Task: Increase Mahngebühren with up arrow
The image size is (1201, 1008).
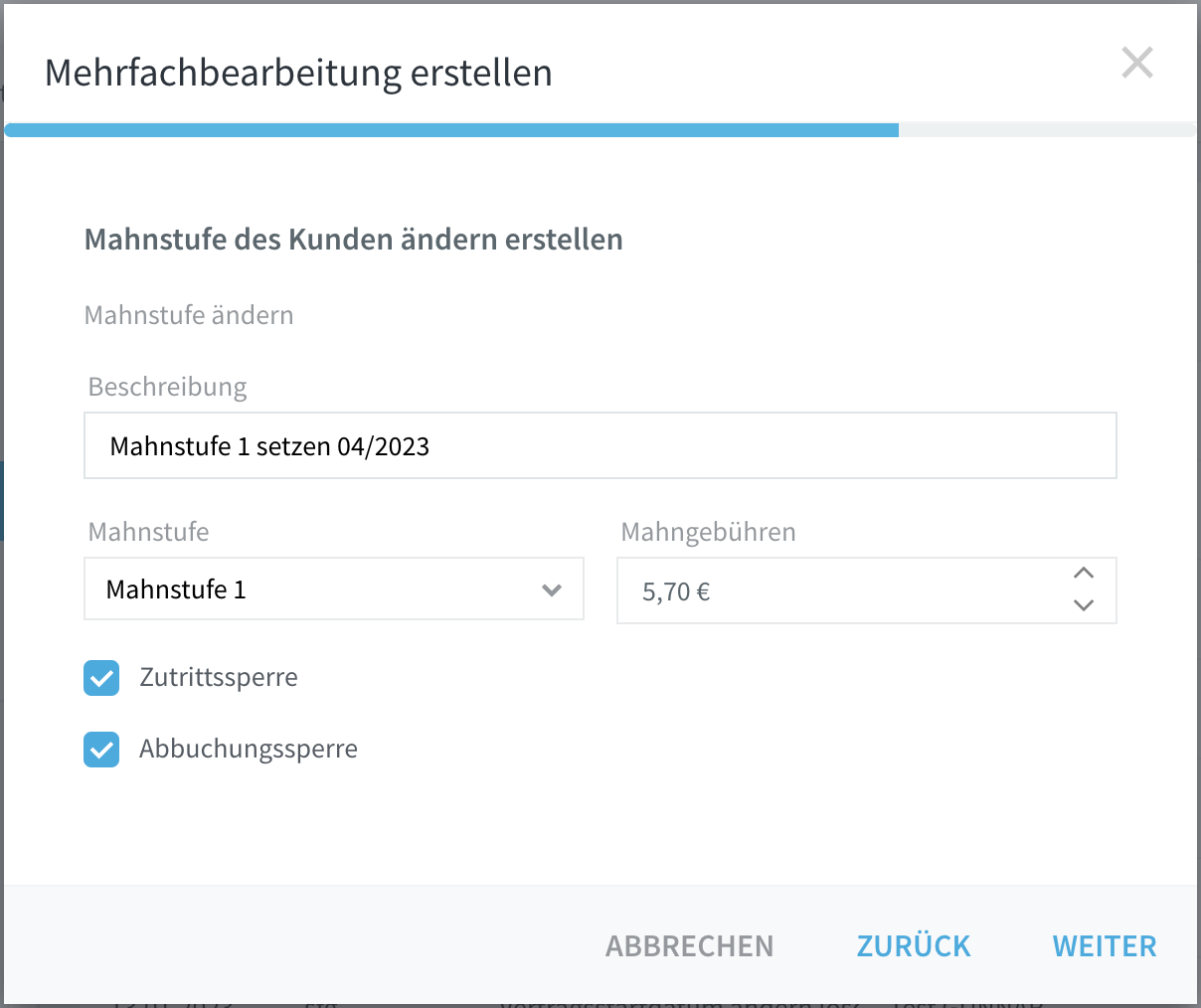Action: pyautogui.click(x=1084, y=574)
